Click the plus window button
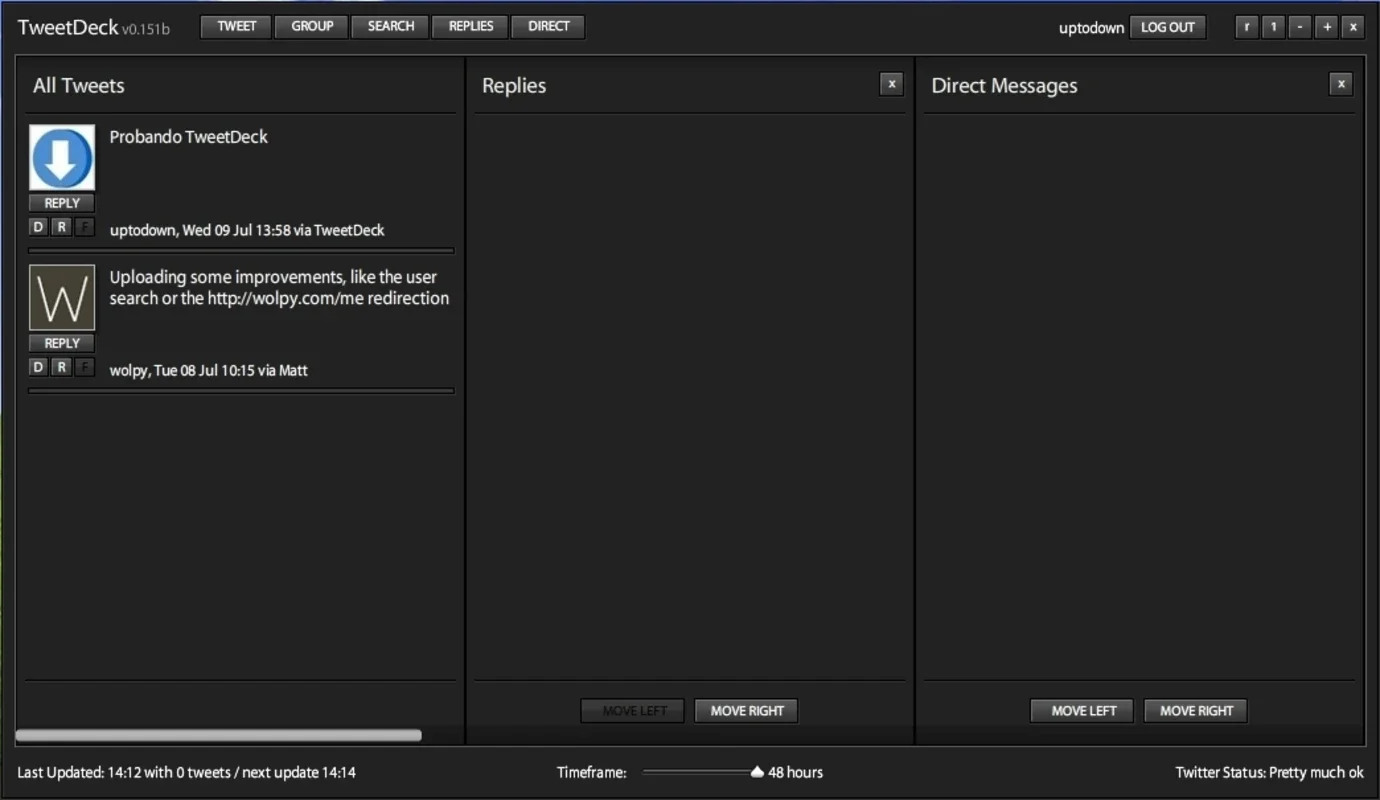1380x800 pixels. click(1326, 27)
